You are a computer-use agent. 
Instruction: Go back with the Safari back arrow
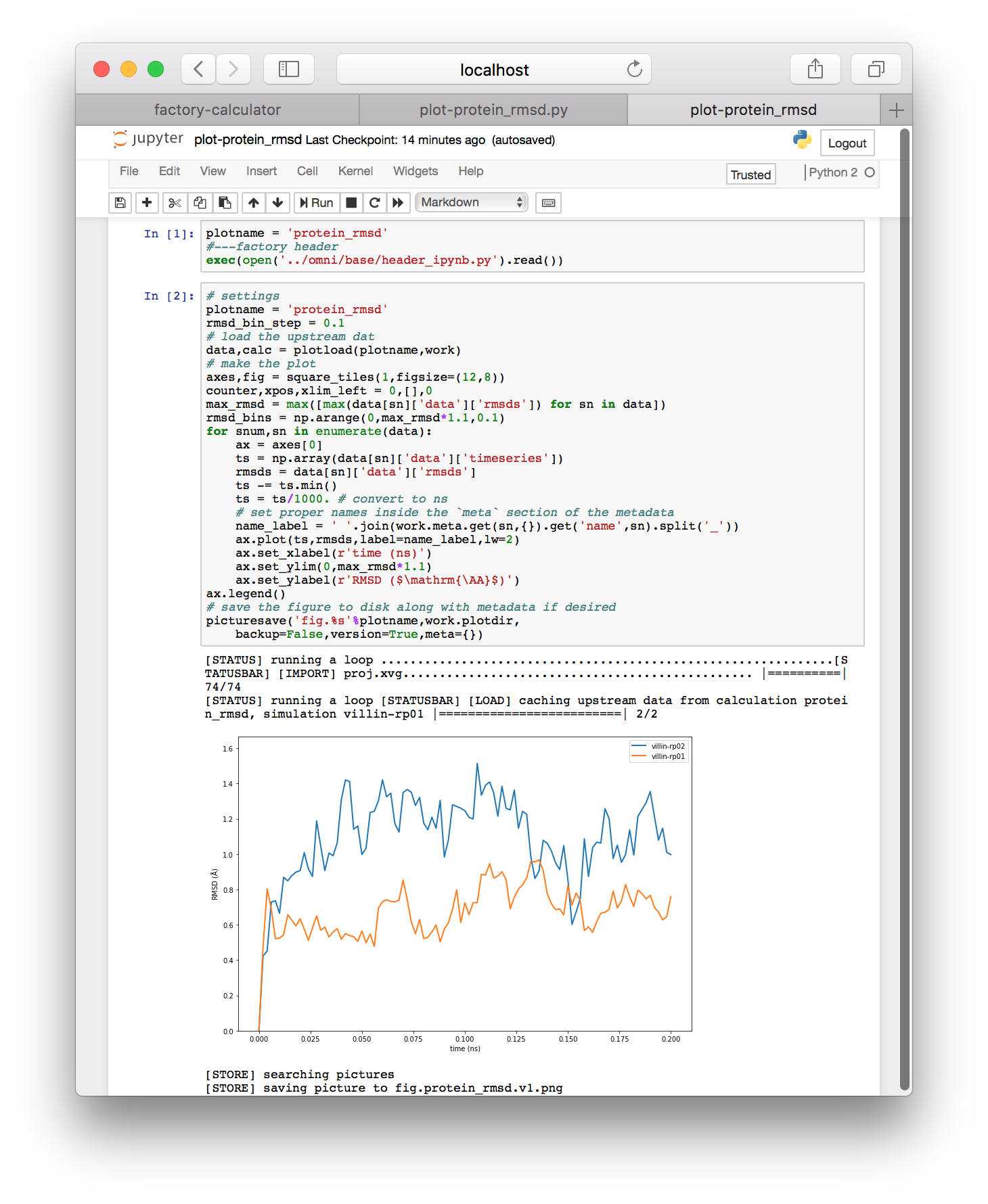198,69
